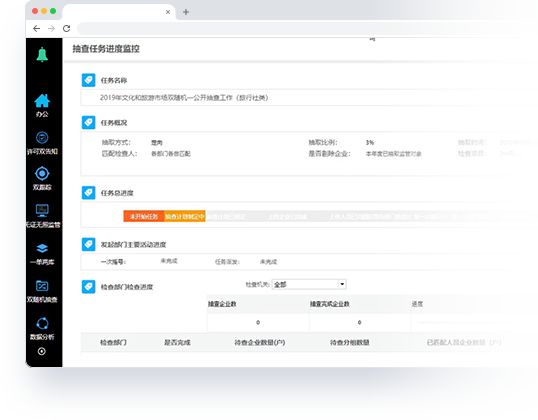
Task: Click the tag icon beside 任务总进度
Action: coord(89,193)
